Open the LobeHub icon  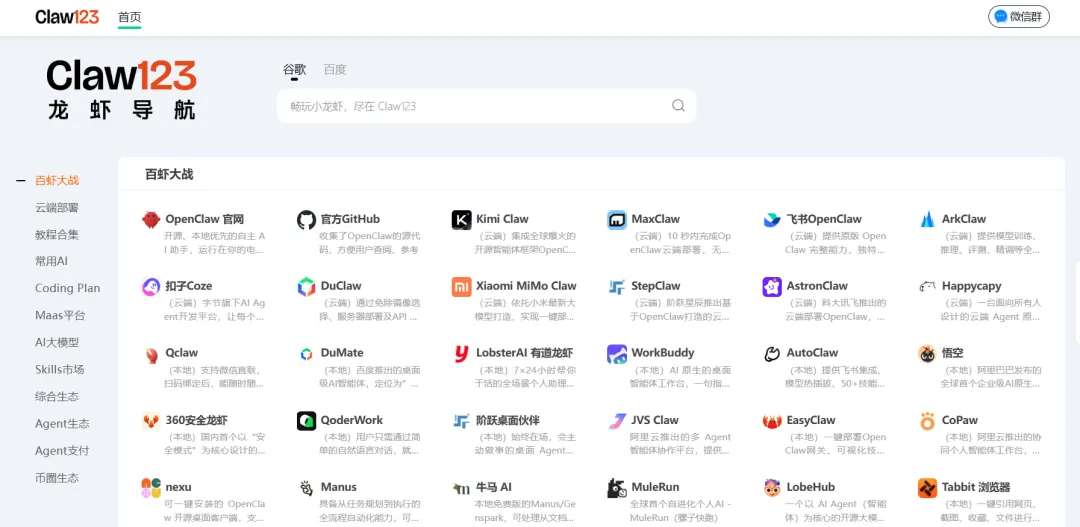point(772,488)
